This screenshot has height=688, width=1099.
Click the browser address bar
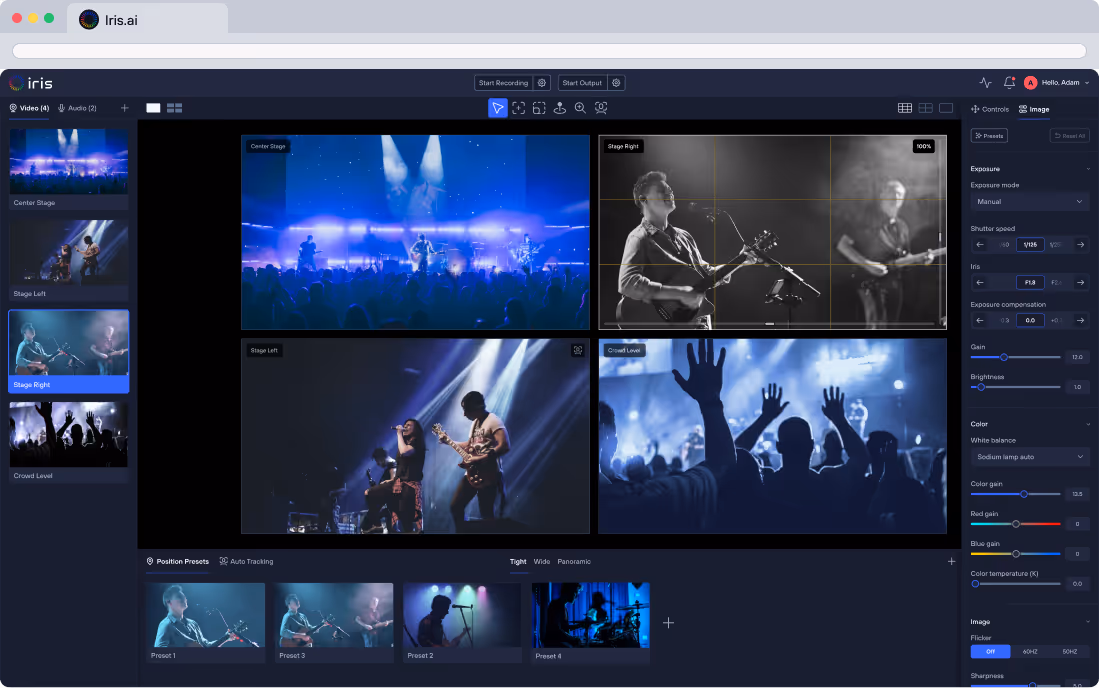click(x=550, y=50)
